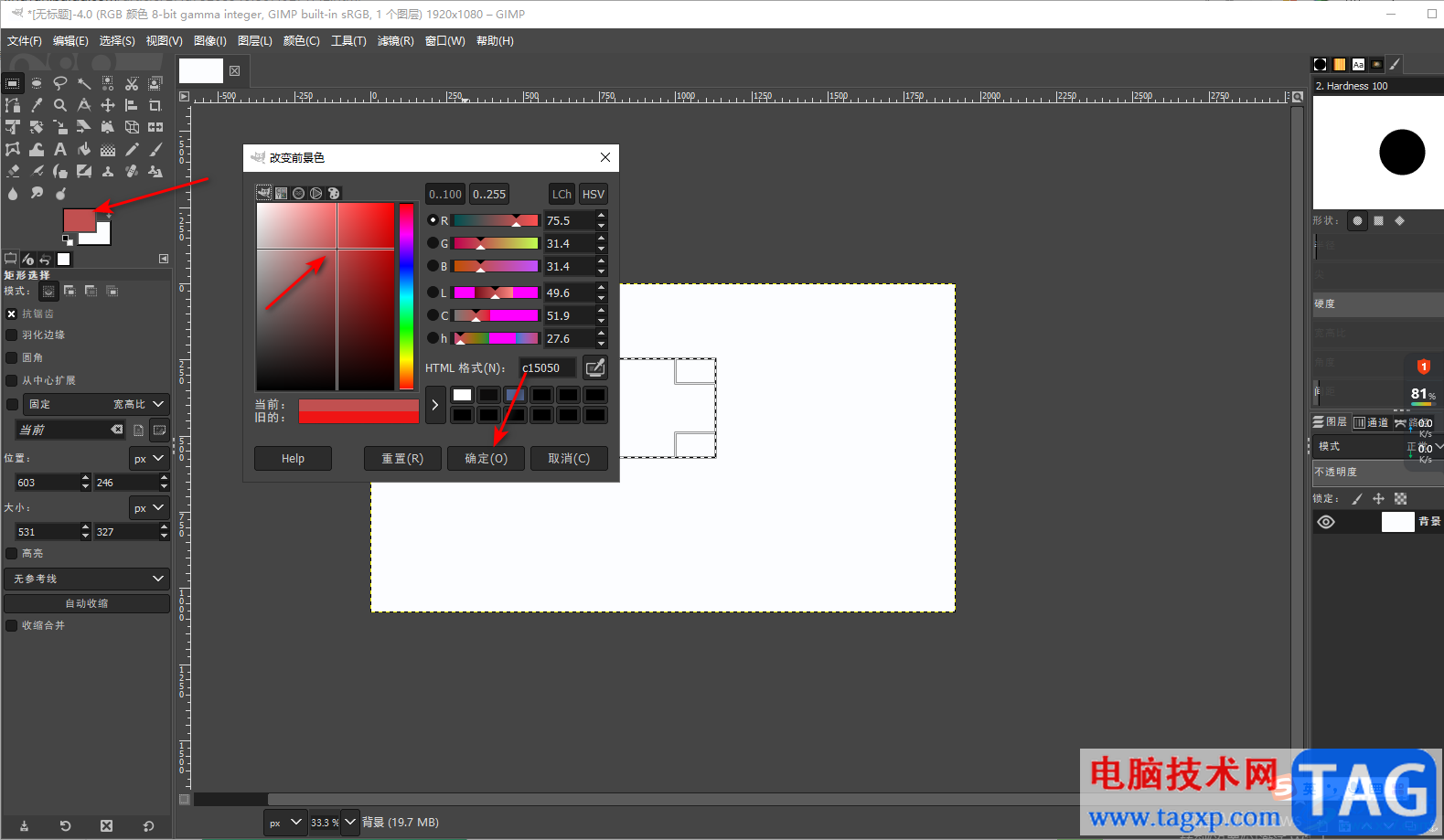Open the layer mode (模式) dropdown
This screenshot has height=840, width=1444.
pos(1378,446)
